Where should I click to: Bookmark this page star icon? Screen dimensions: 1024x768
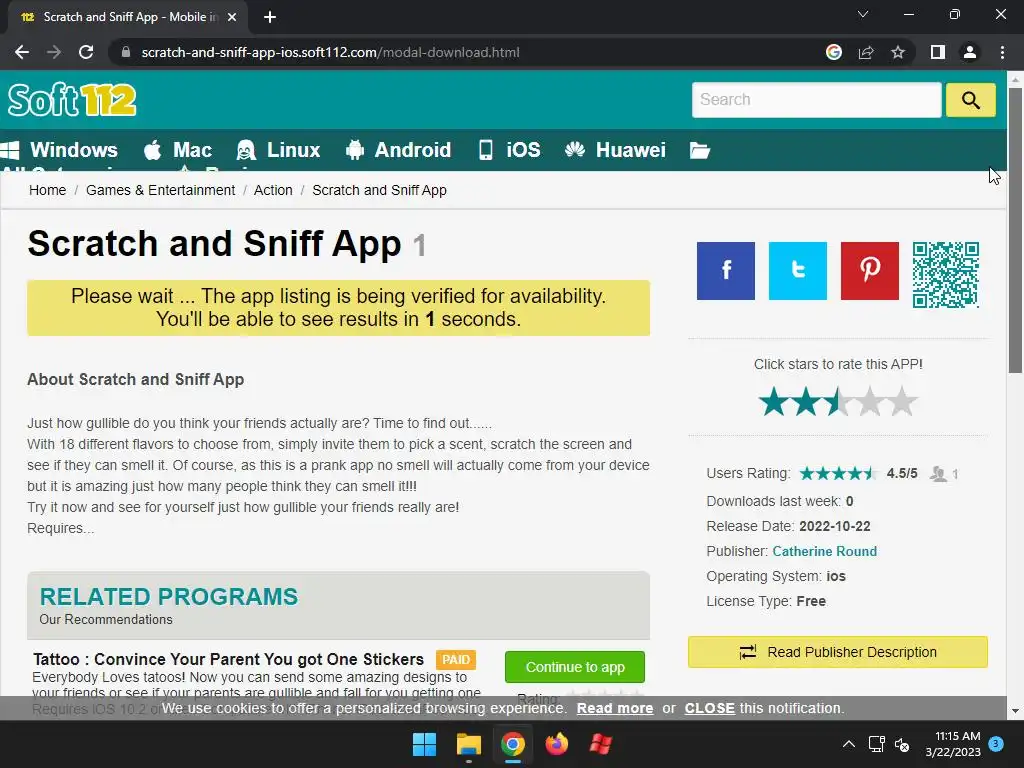click(898, 52)
